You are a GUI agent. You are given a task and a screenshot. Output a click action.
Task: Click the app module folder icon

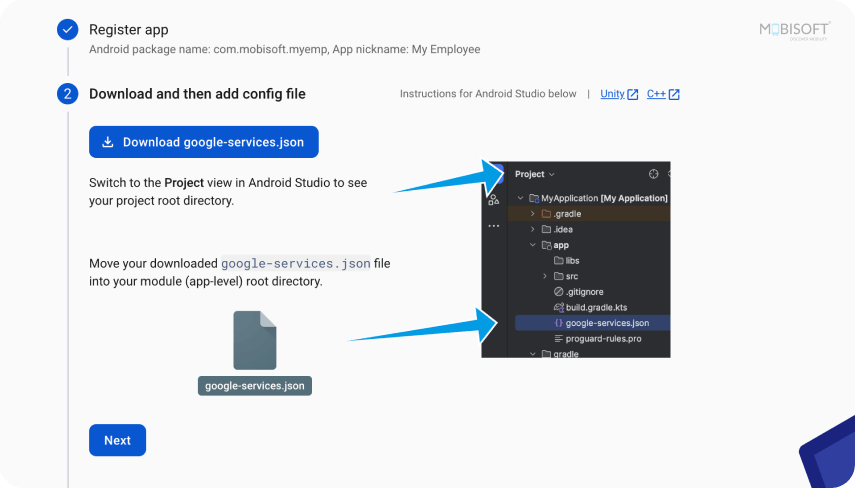coord(546,245)
